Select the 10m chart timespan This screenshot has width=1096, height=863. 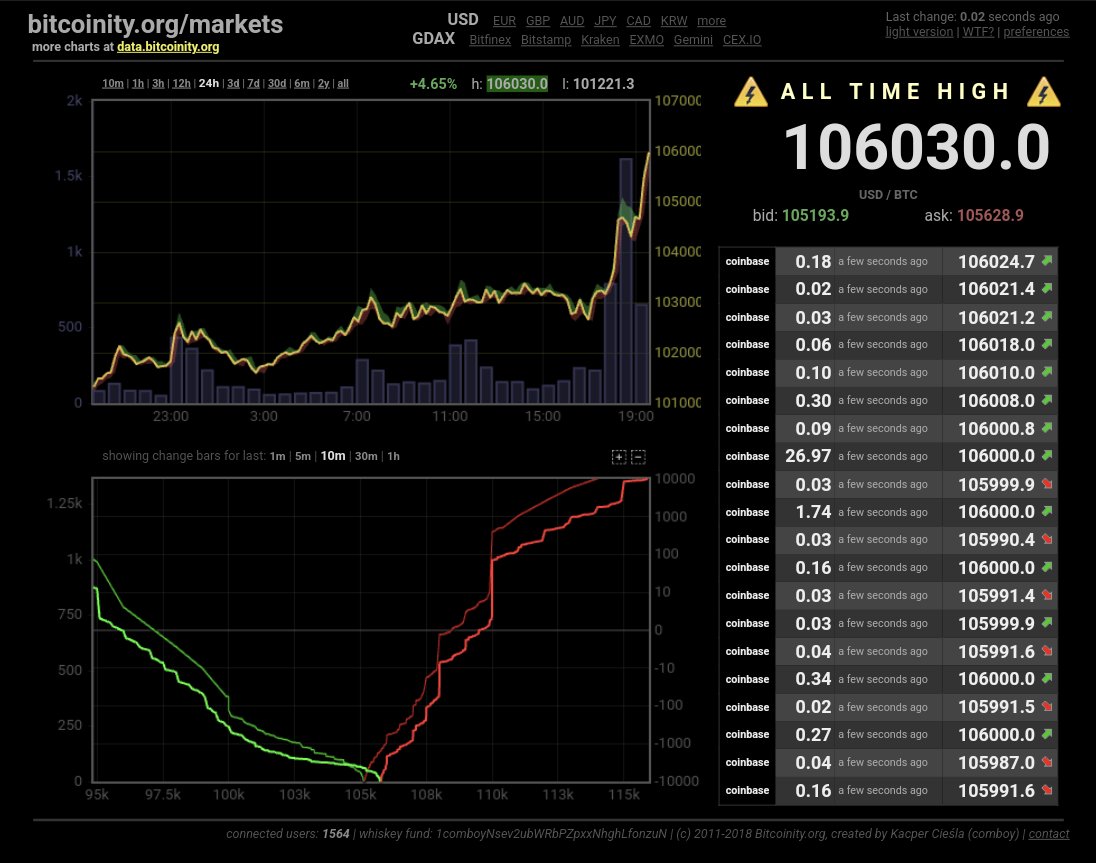click(113, 83)
